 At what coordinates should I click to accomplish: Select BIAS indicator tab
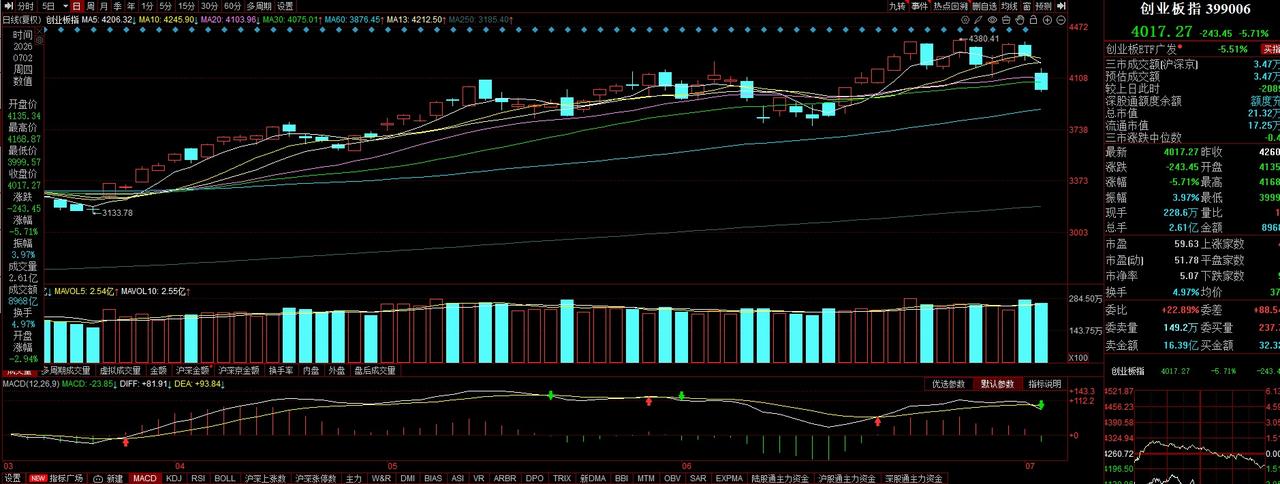click(435, 478)
